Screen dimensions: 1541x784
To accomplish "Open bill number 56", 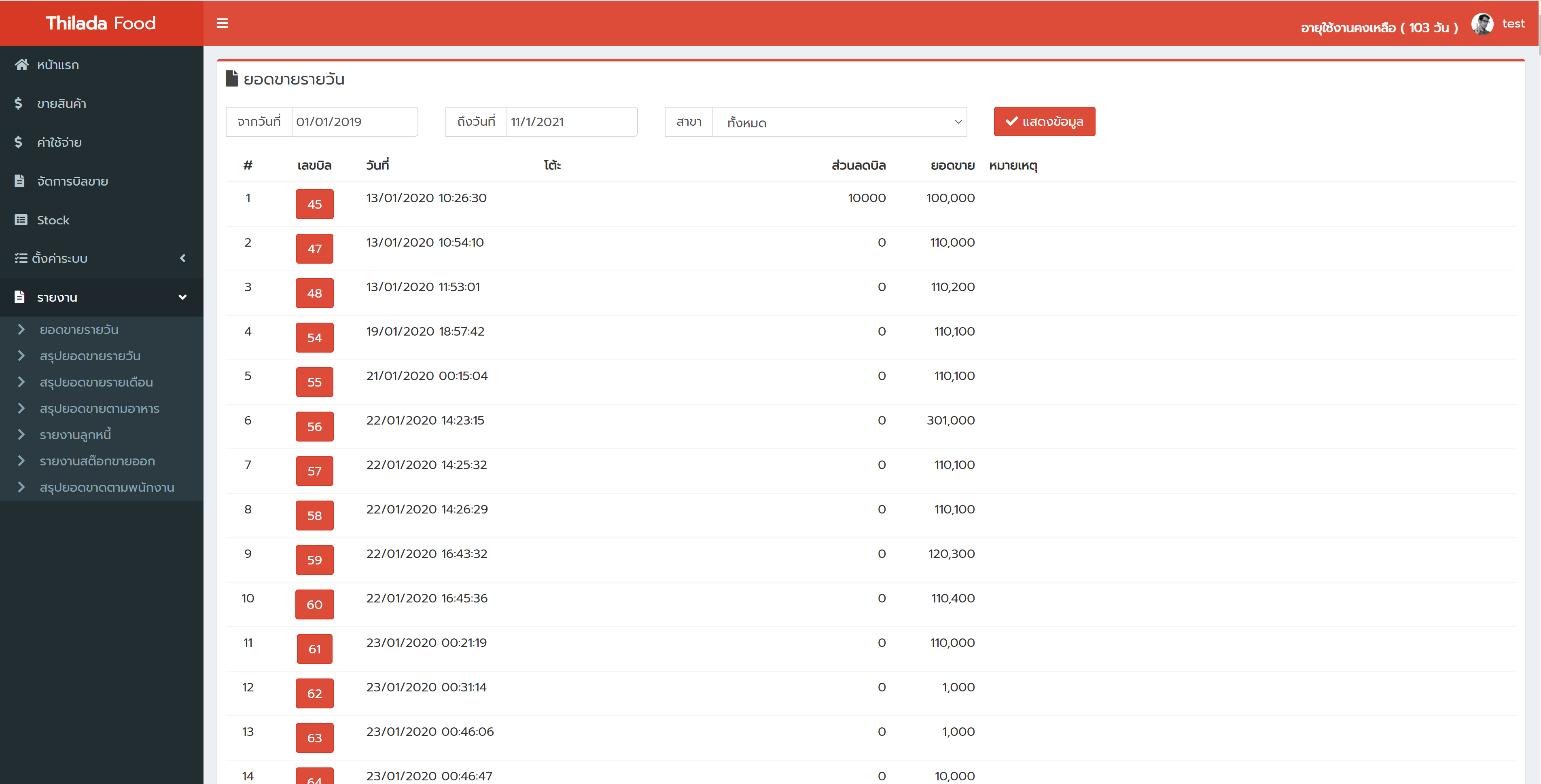I will [x=314, y=427].
